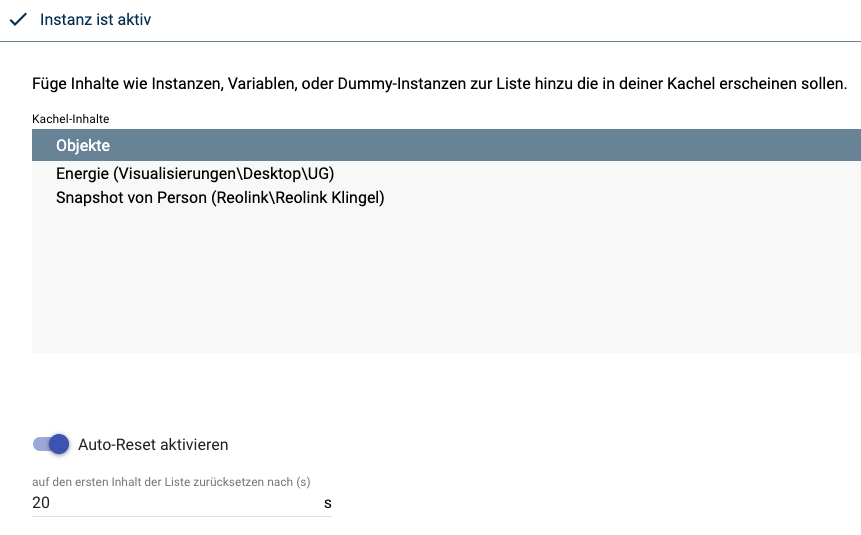The height and width of the screenshot is (535, 861).
Task: Click the light track of the Auto-Reset switch
Action: click(x=39, y=444)
